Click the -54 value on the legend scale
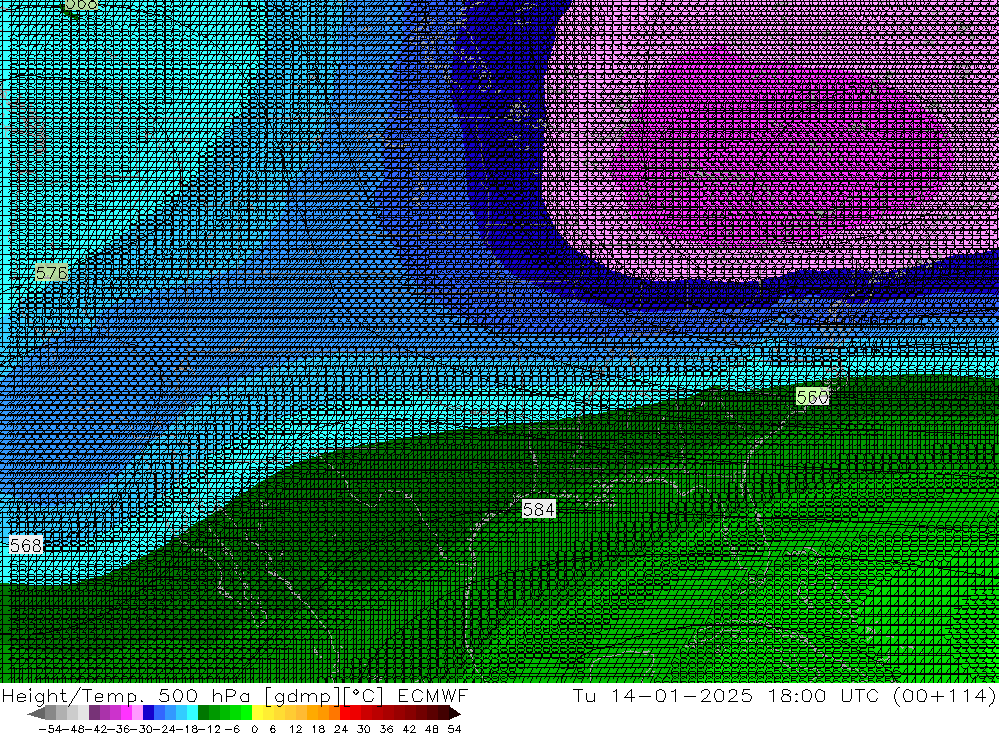Viewport: 1000px width, 733px height. tap(50, 729)
